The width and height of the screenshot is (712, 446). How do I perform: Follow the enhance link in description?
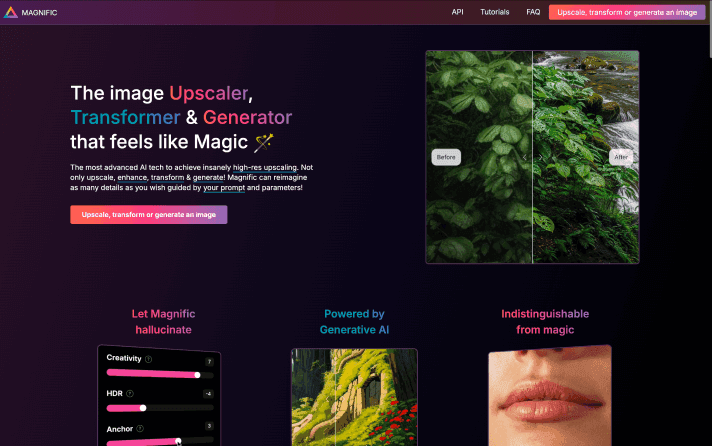click(132, 178)
